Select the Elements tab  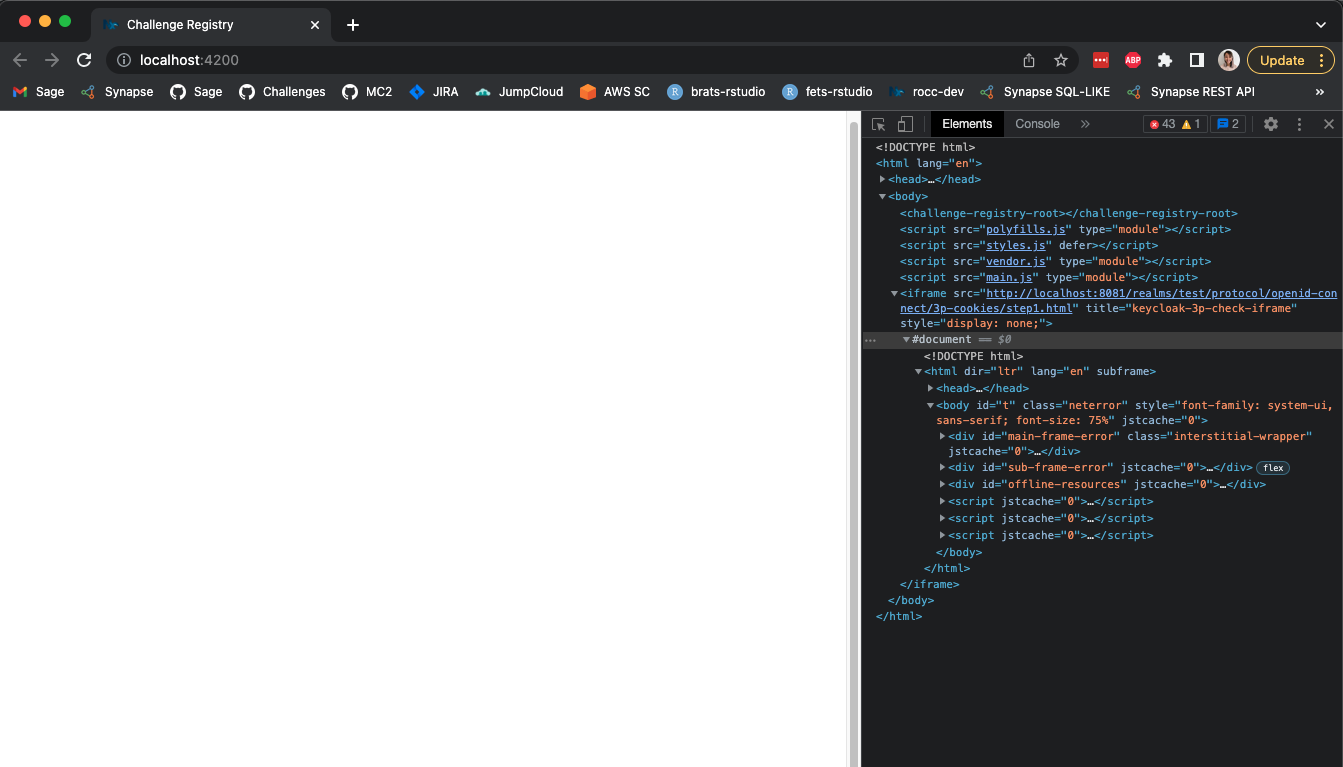click(x=966, y=123)
